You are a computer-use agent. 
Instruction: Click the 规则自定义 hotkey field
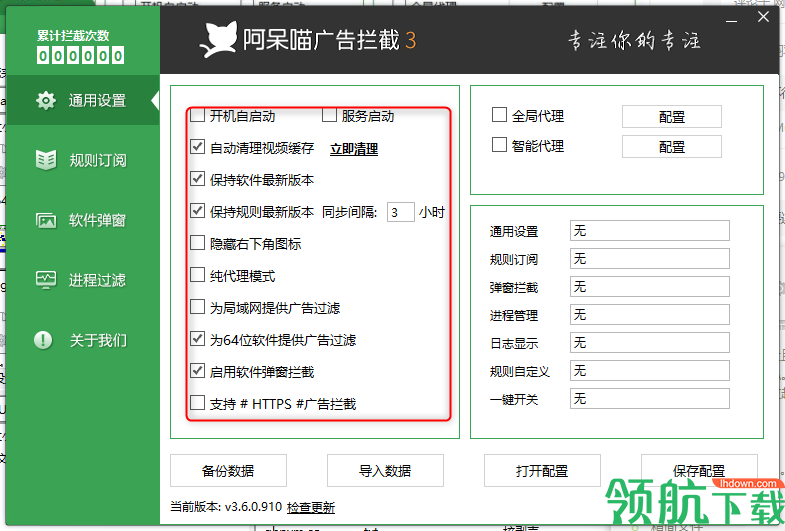coord(650,371)
